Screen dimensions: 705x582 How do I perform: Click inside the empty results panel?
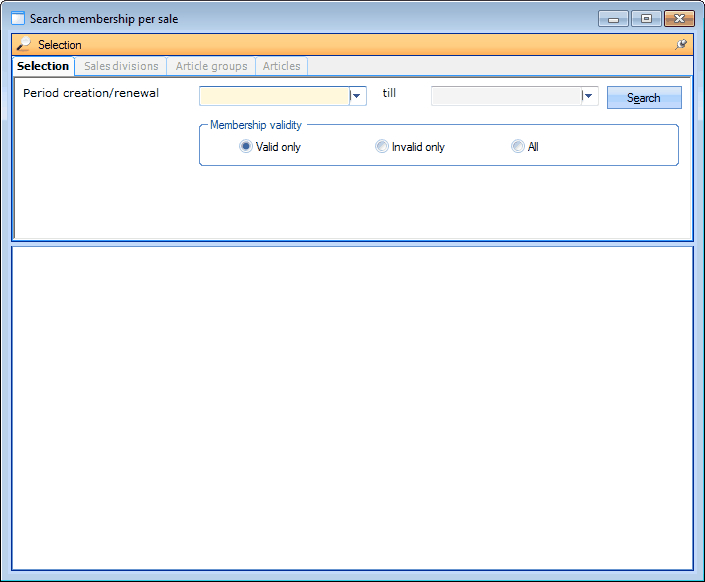pyautogui.click(x=352, y=408)
